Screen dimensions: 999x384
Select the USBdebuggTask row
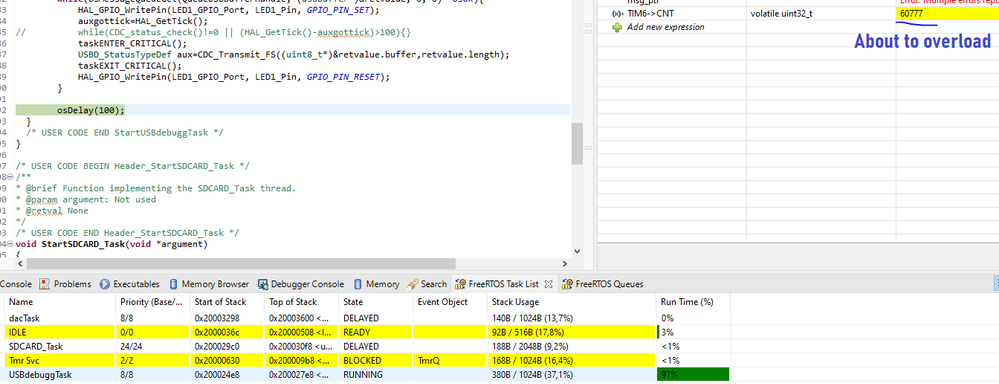[x=366, y=375]
